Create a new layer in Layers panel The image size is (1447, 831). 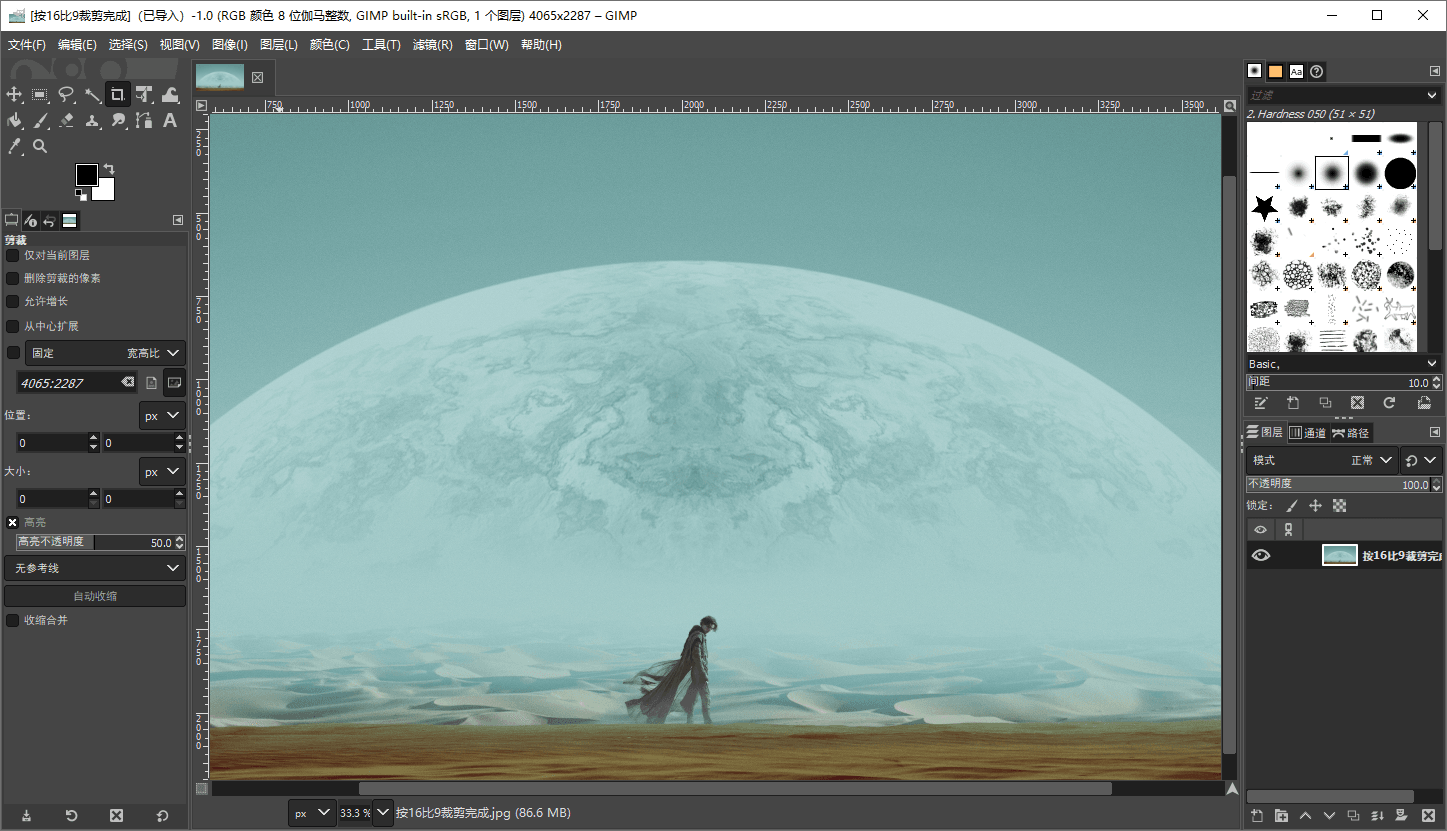point(1258,815)
